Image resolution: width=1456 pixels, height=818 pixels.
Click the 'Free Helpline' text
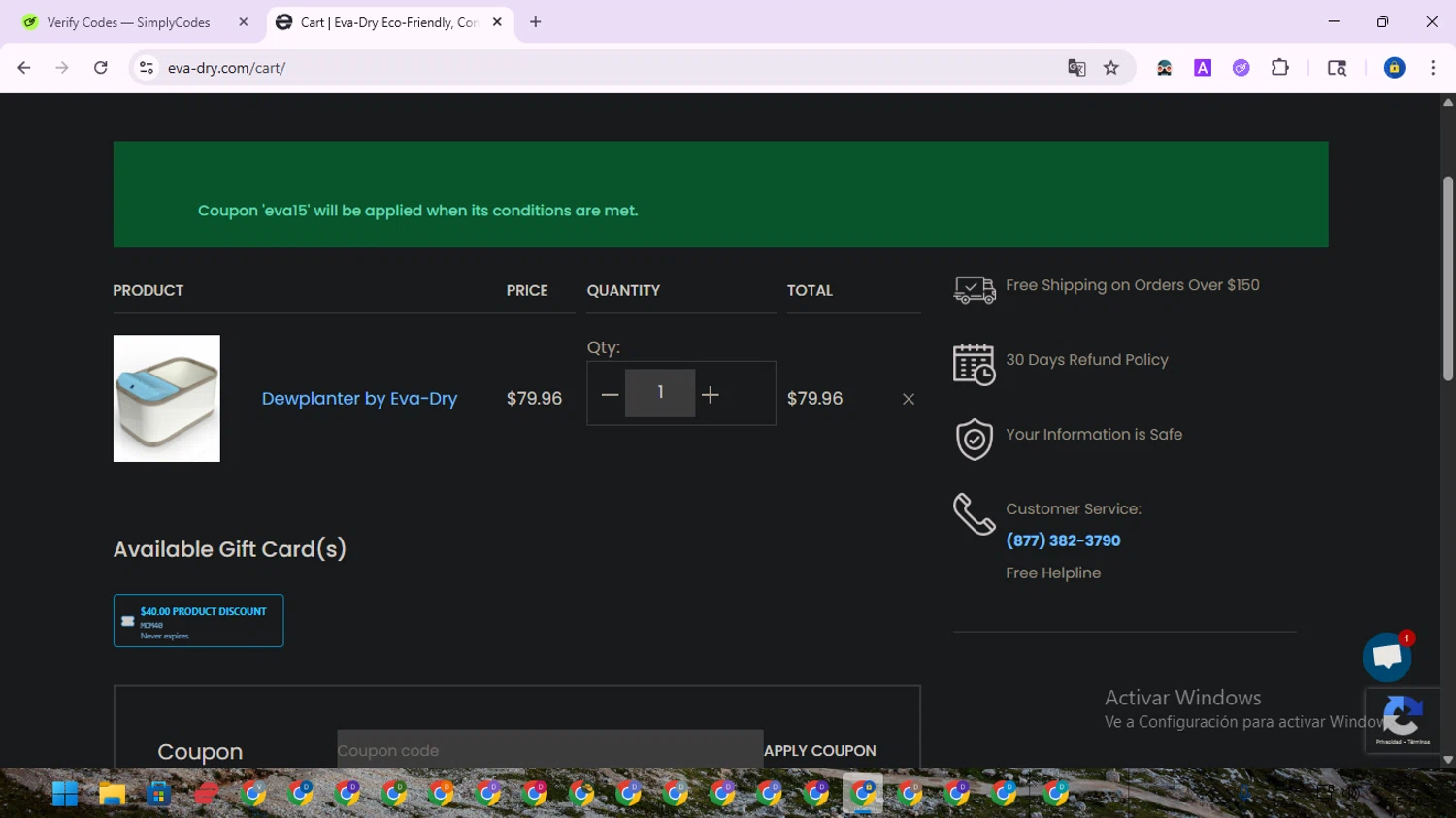1053,573
